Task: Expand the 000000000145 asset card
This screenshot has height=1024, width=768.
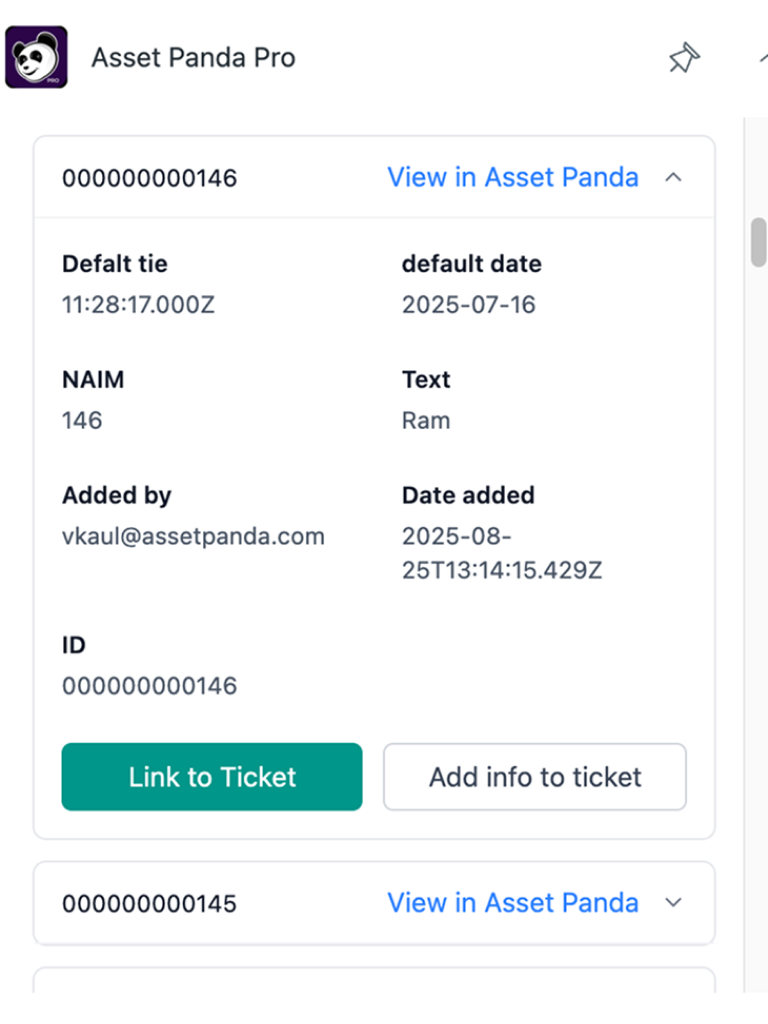Action: [674, 903]
